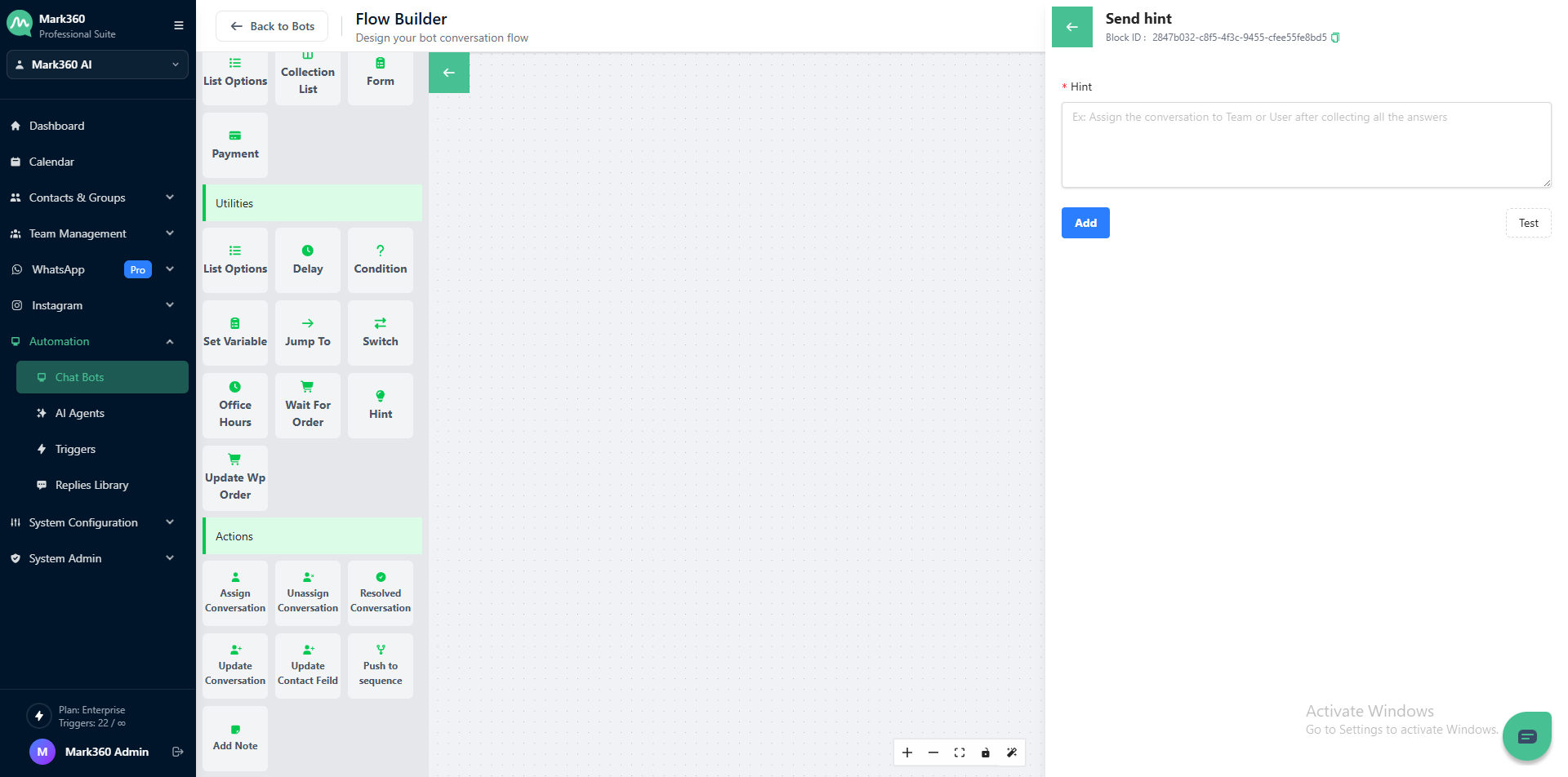Copy the Block ID

1335,38
